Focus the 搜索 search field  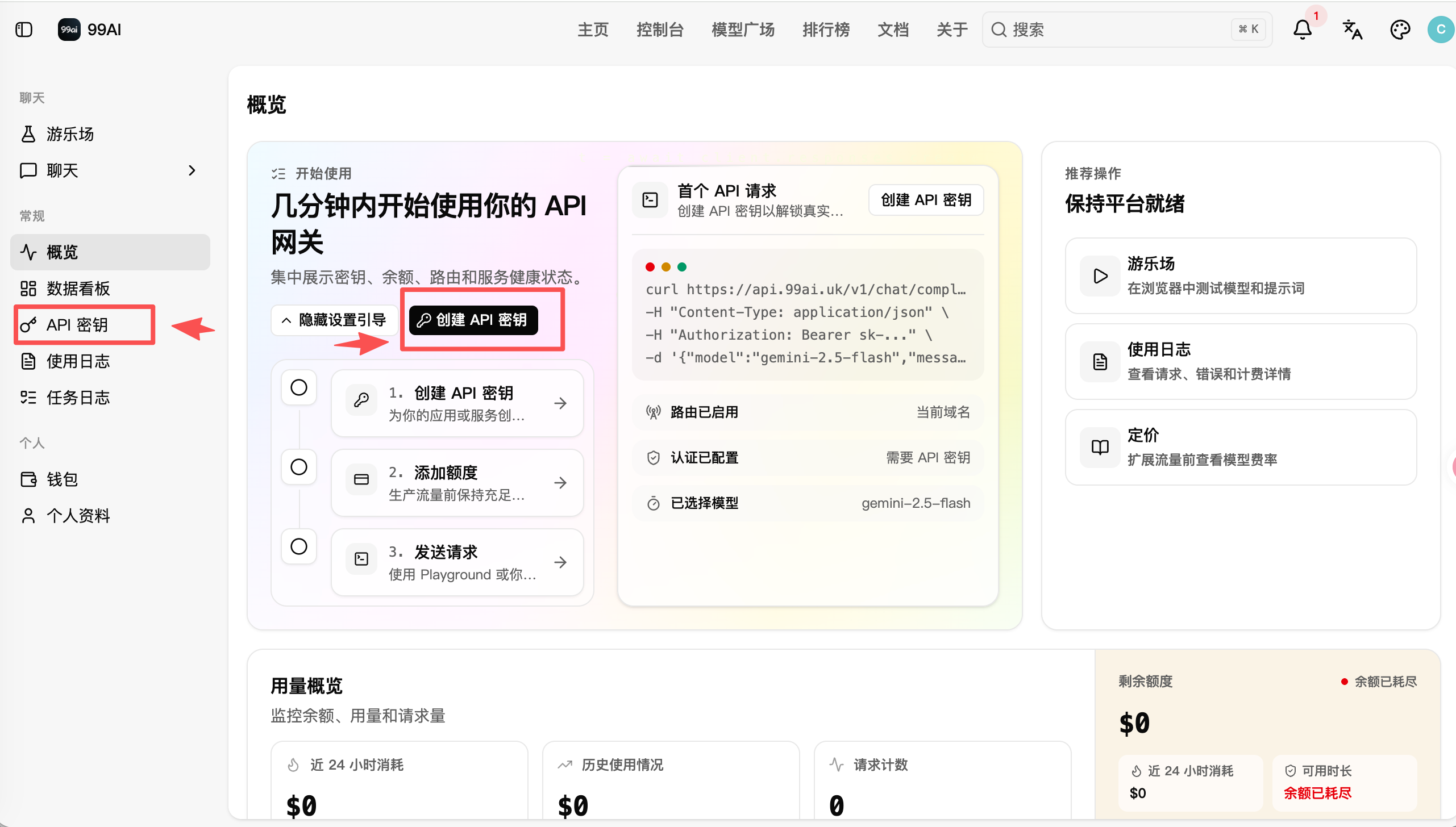click(1127, 30)
